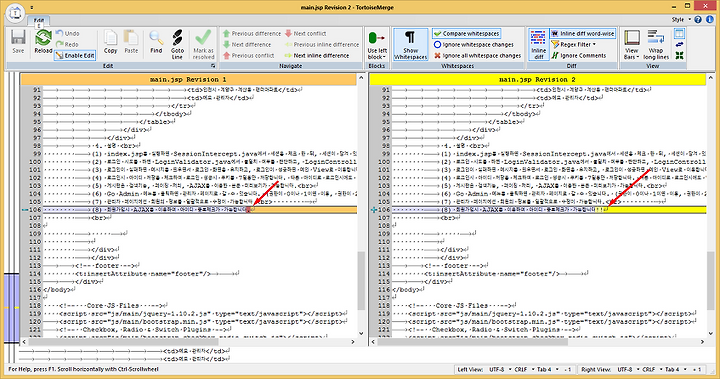Screen dimensions: 720x379
Task: Open the About info icon
Action: [709, 19]
